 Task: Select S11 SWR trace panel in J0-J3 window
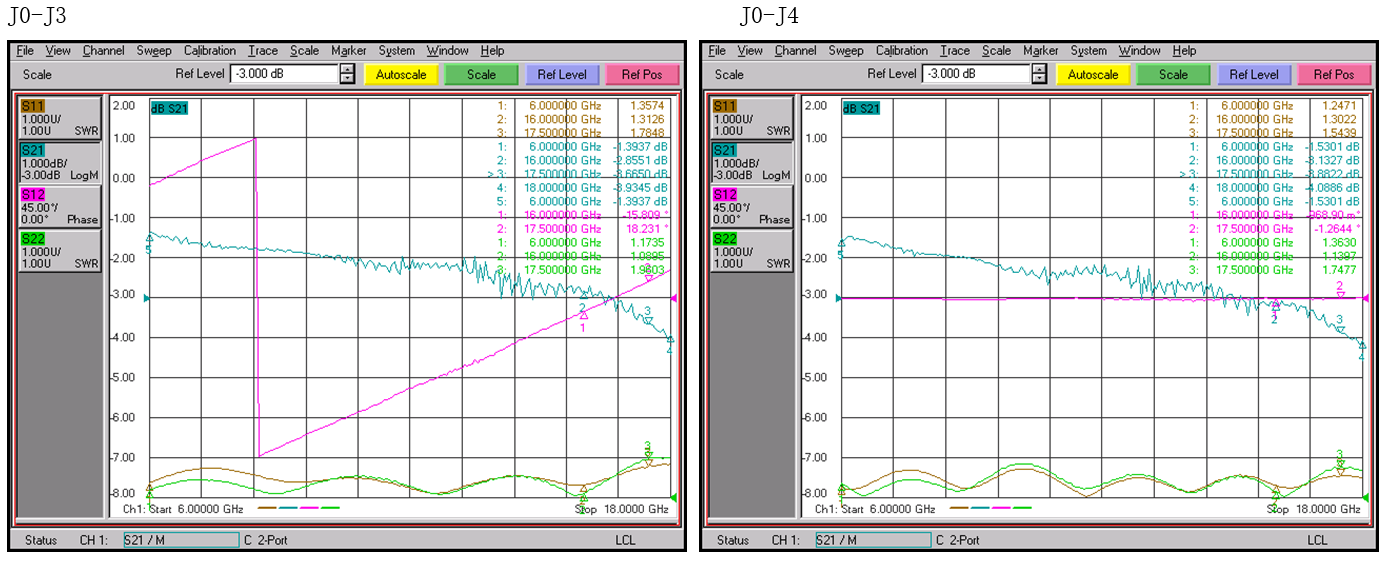[59, 118]
